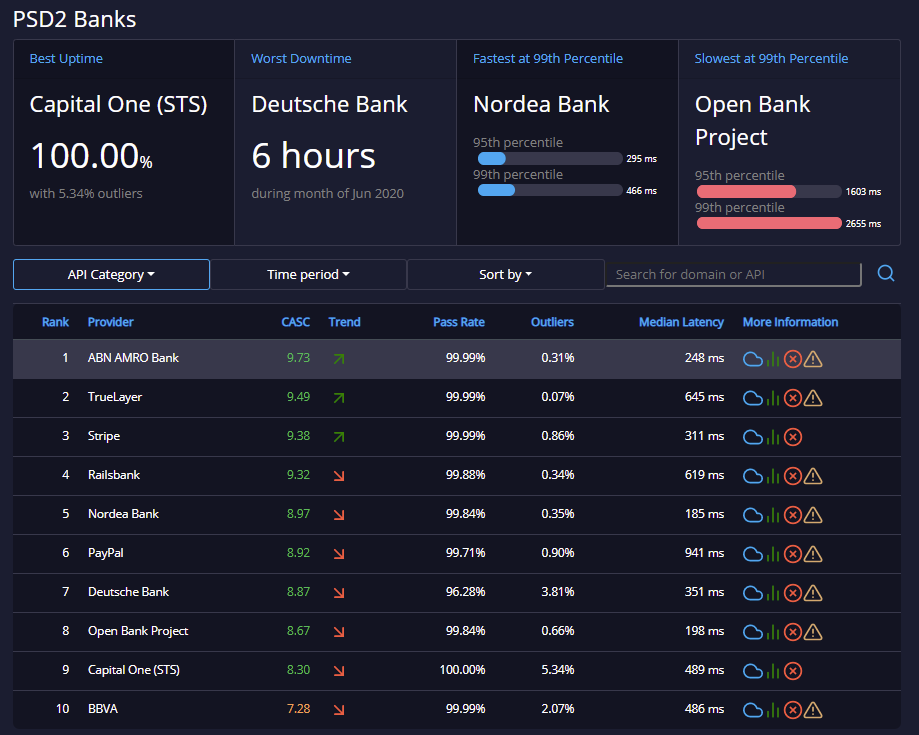Focus the Search for domain or API field
Viewport: 919px width, 735px height.
pyautogui.click(x=734, y=274)
